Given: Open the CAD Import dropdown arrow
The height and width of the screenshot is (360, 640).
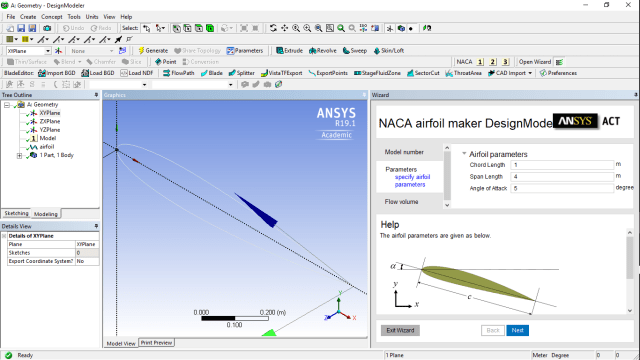Looking at the screenshot, I should [x=530, y=73].
